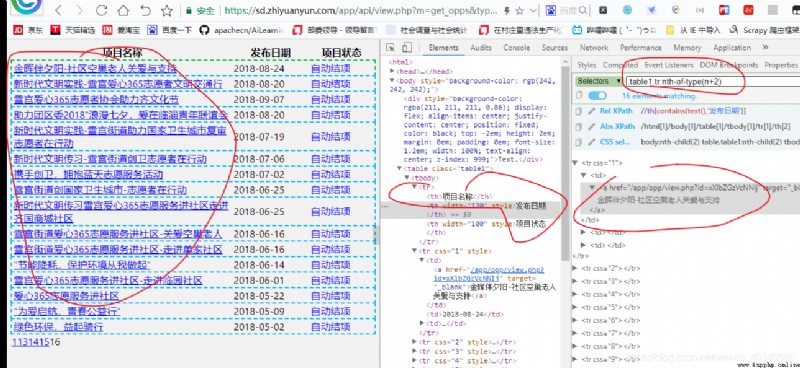
Task: Go to page 16 pagination link
Action: pyautogui.click(x=55, y=342)
